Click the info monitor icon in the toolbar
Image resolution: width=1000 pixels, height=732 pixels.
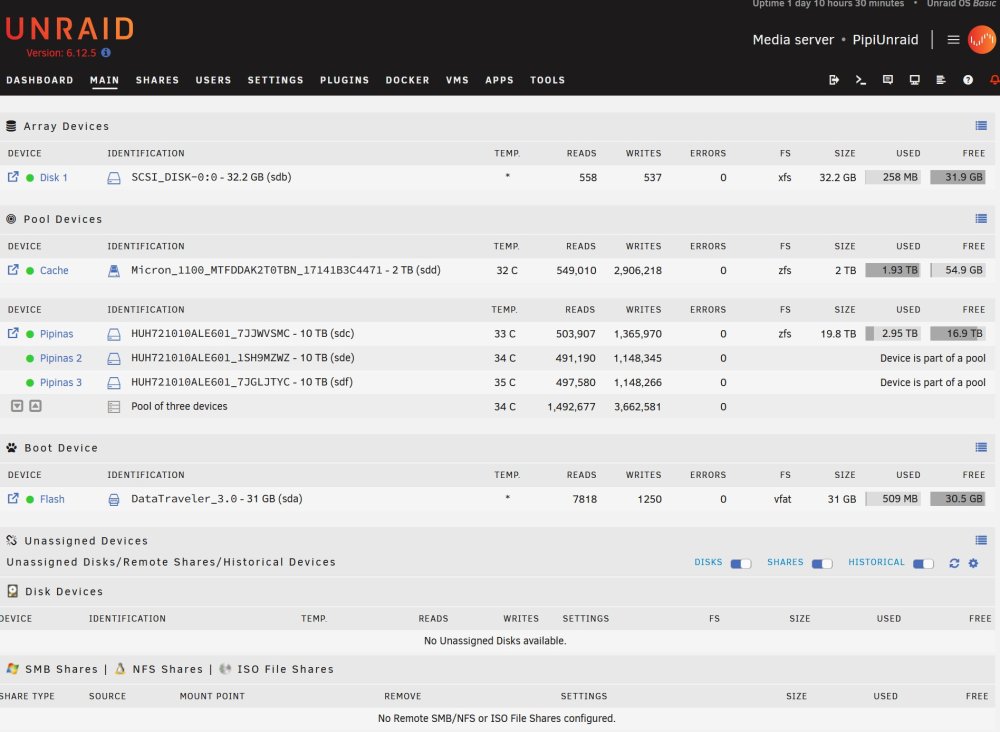915,80
